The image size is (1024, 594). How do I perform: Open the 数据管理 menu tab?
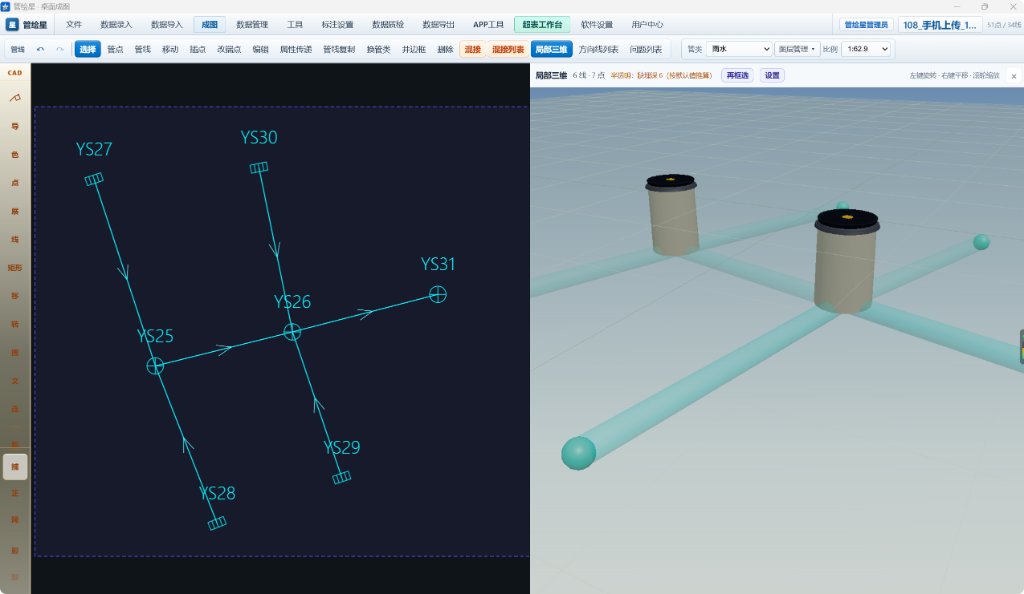pyautogui.click(x=252, y=25)
